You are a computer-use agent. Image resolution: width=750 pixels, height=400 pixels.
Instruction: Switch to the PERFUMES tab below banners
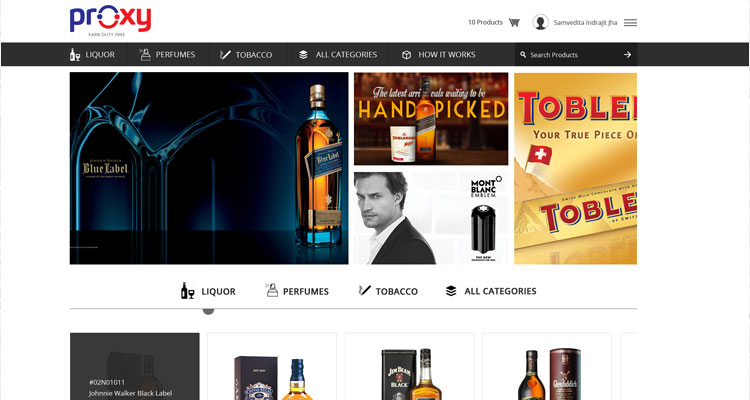click(x=306, y=291)
